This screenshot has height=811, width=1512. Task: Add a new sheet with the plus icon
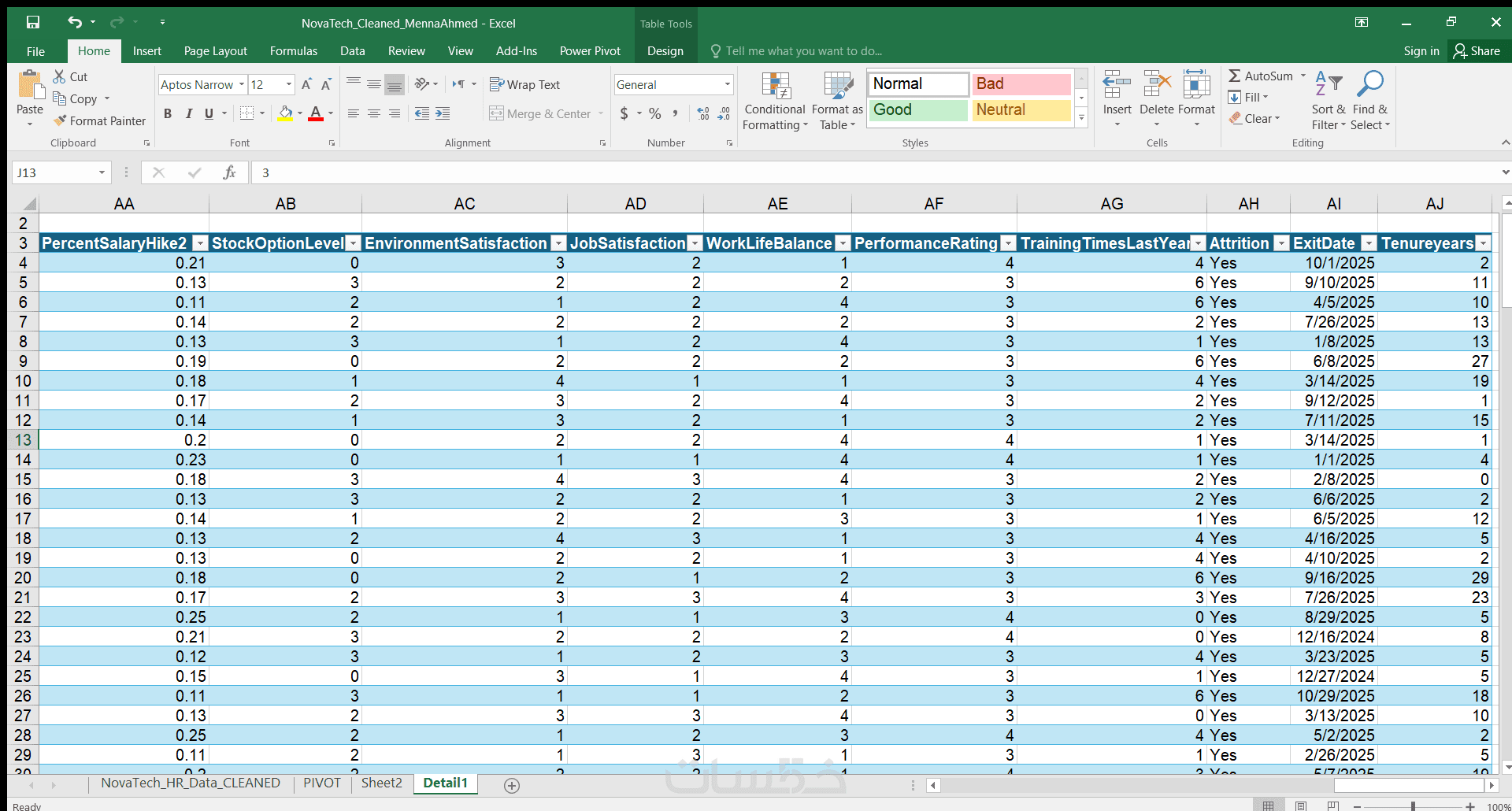pyautogui.click(x=512, y=785)
